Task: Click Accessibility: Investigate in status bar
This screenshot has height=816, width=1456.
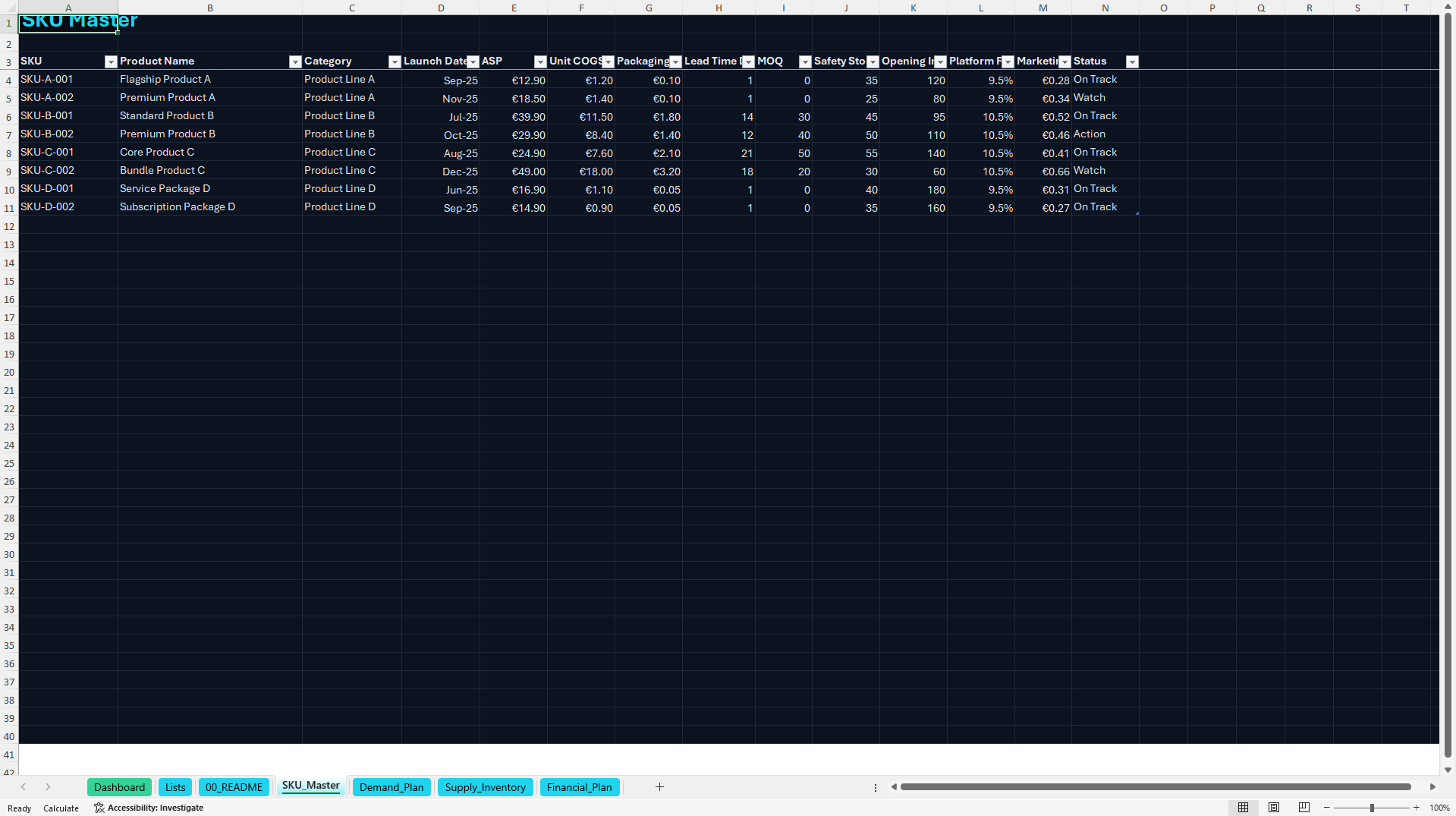Action: tap(149, 808)
